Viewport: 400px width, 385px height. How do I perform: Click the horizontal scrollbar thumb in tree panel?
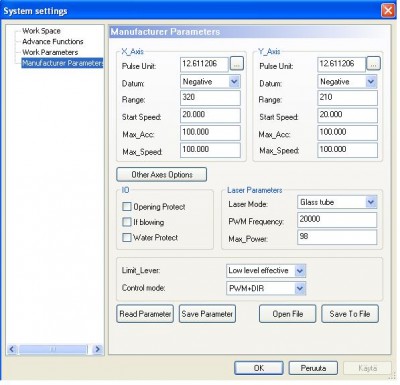[x=53, y=349]
